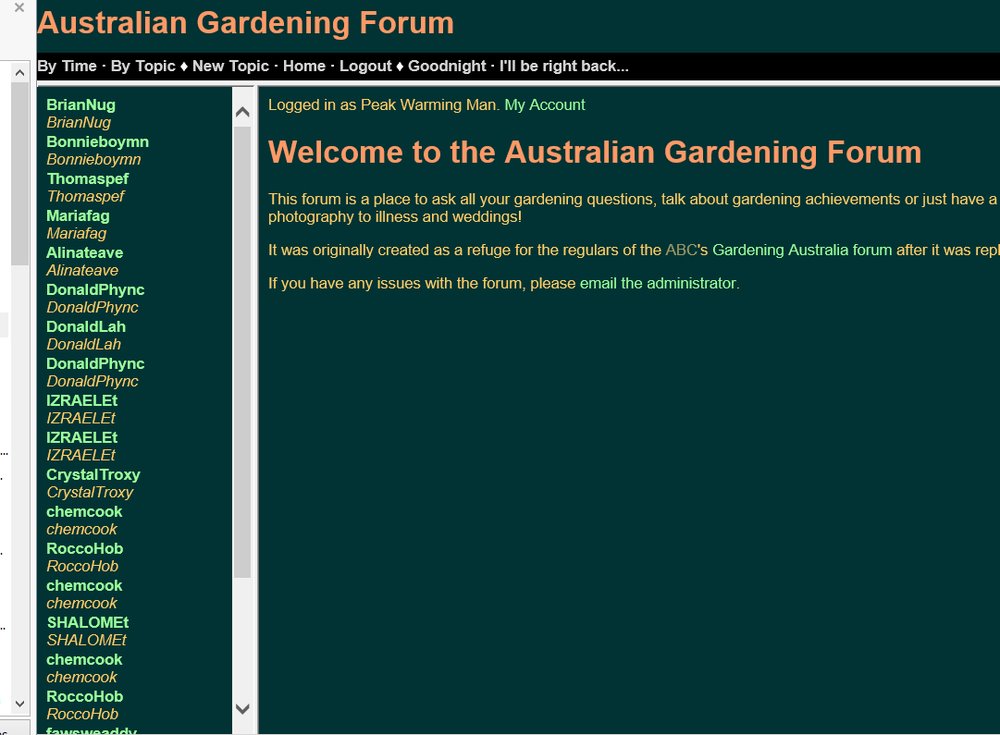Image resolution: width=1000 pixels, height=735 pixels.
Task: Click the Australian Gardening Forum header title
Action: [245, 23]
